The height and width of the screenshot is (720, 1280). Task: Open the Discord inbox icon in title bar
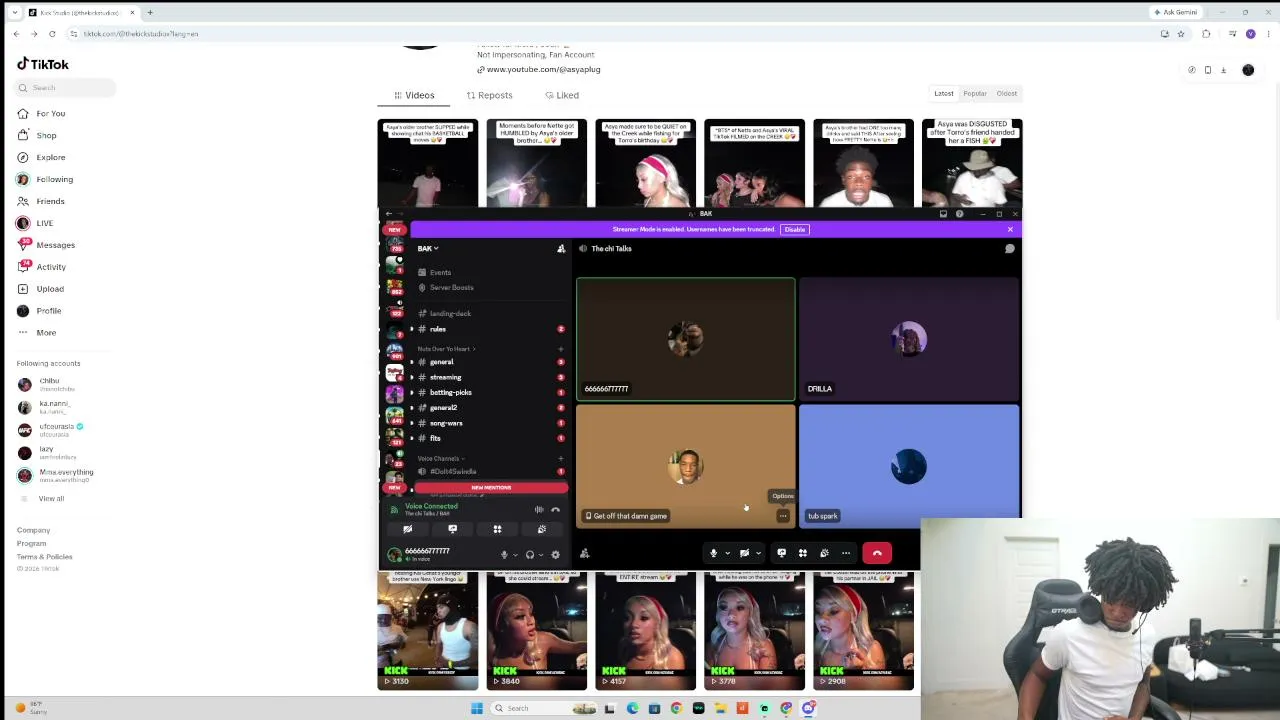click(x=943, y=214)
